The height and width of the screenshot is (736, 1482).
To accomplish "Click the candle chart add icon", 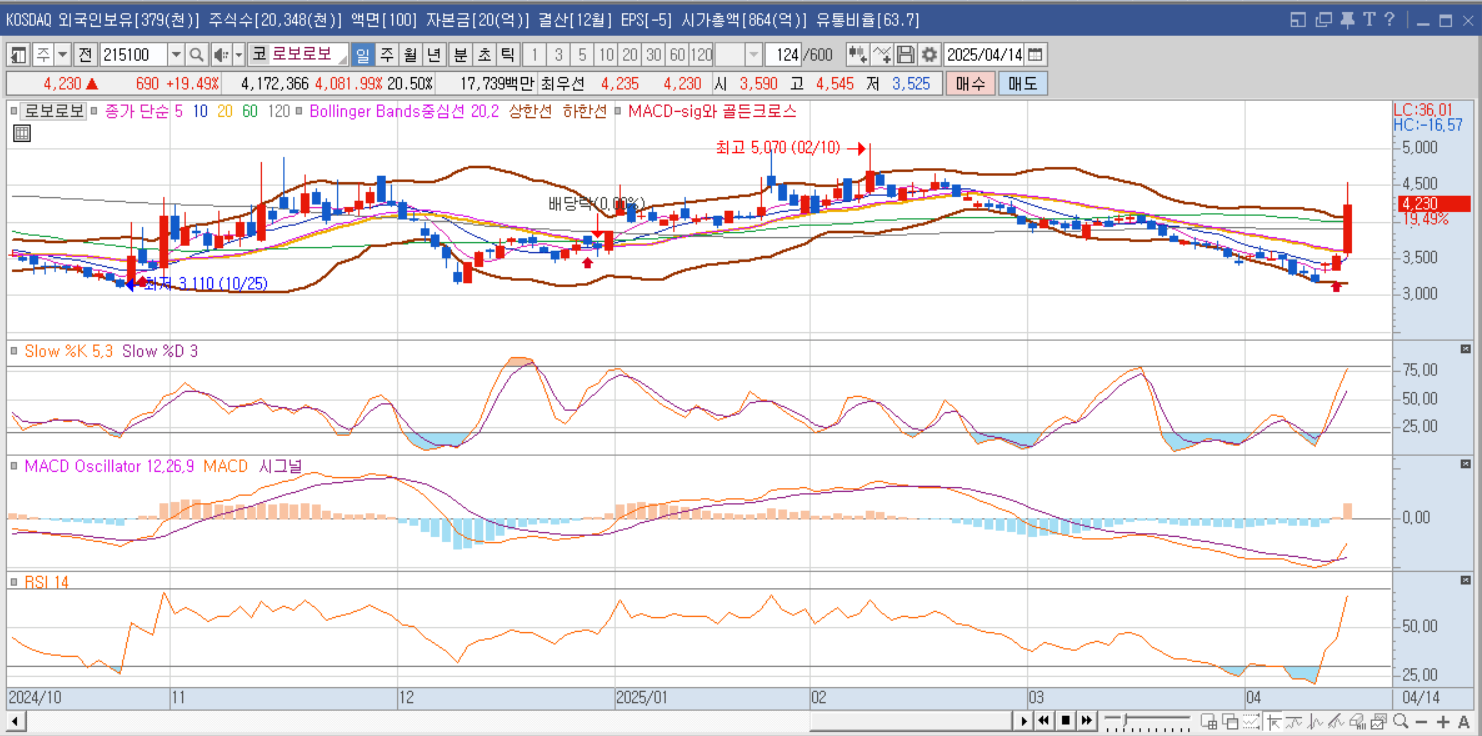I will click(x=857, y=55).
